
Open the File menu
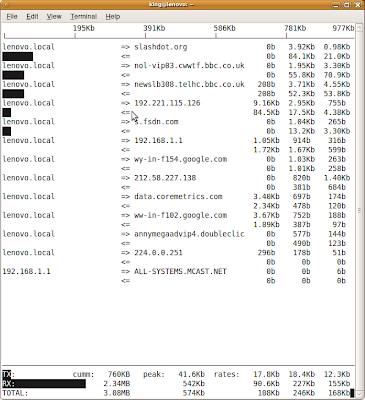[12, 16]
